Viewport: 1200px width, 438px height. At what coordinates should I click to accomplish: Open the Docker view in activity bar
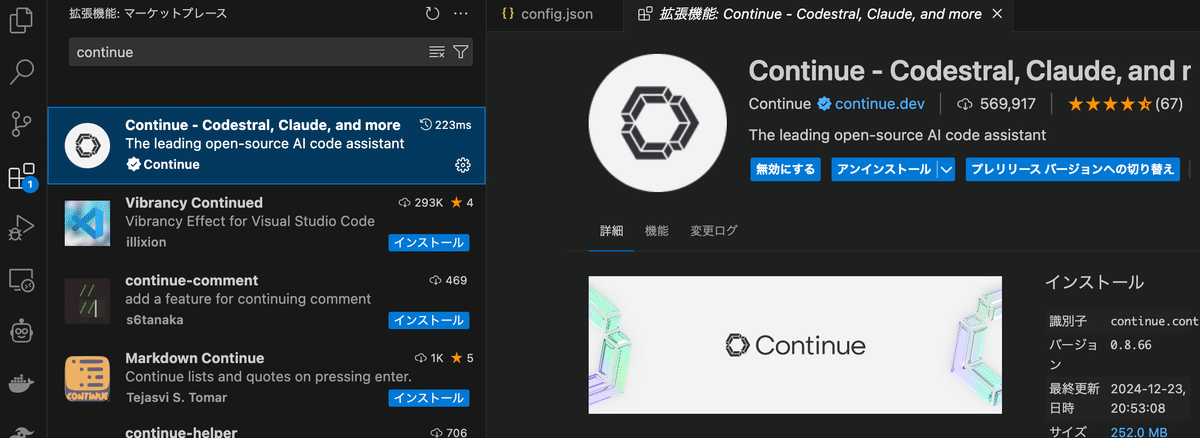click(22, 383)
